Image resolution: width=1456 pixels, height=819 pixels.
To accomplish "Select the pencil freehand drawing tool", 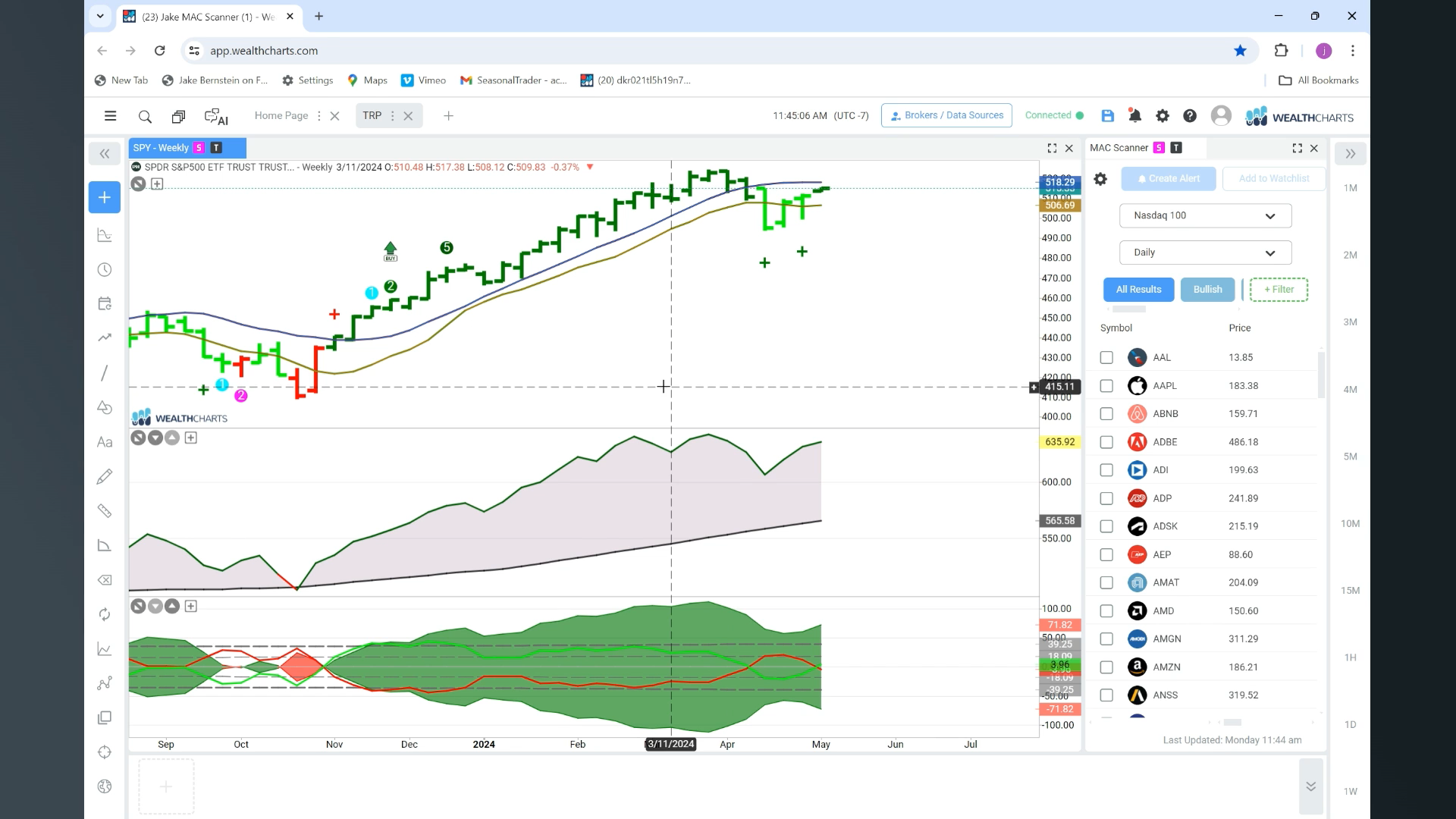I will (x=105, y=476).
